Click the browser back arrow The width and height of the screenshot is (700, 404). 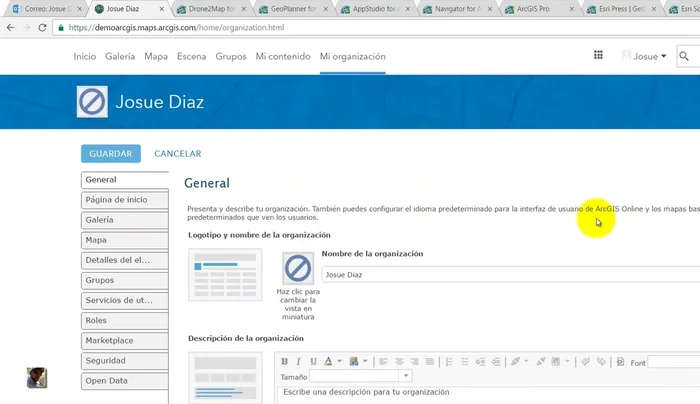coord(10,28)
